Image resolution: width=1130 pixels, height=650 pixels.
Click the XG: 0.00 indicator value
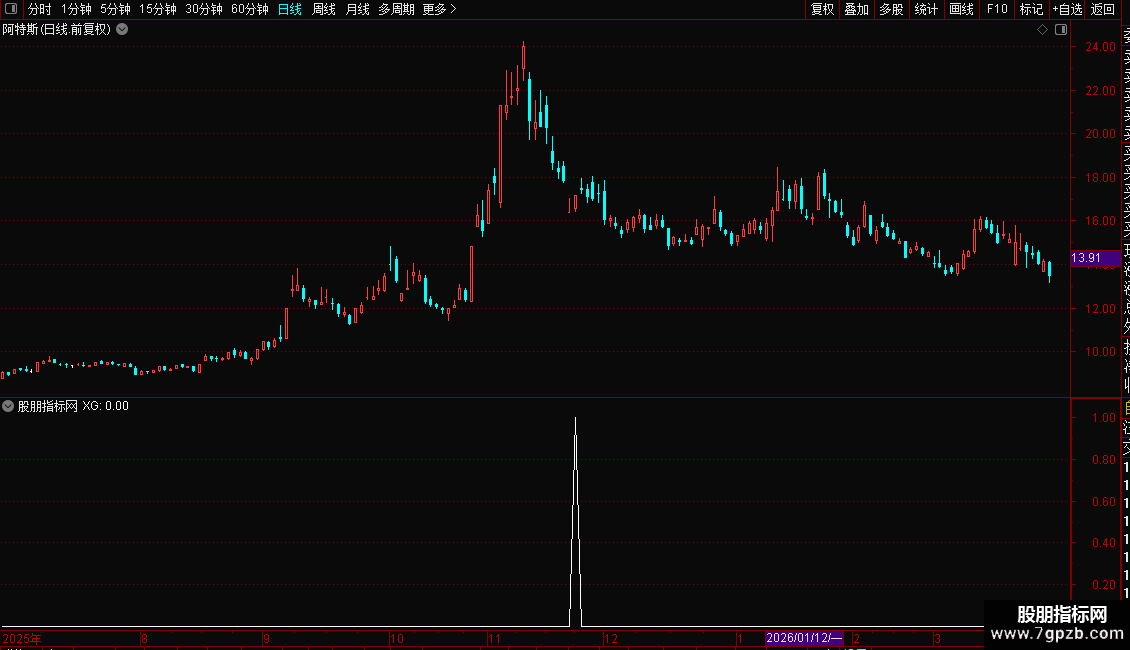105,406
